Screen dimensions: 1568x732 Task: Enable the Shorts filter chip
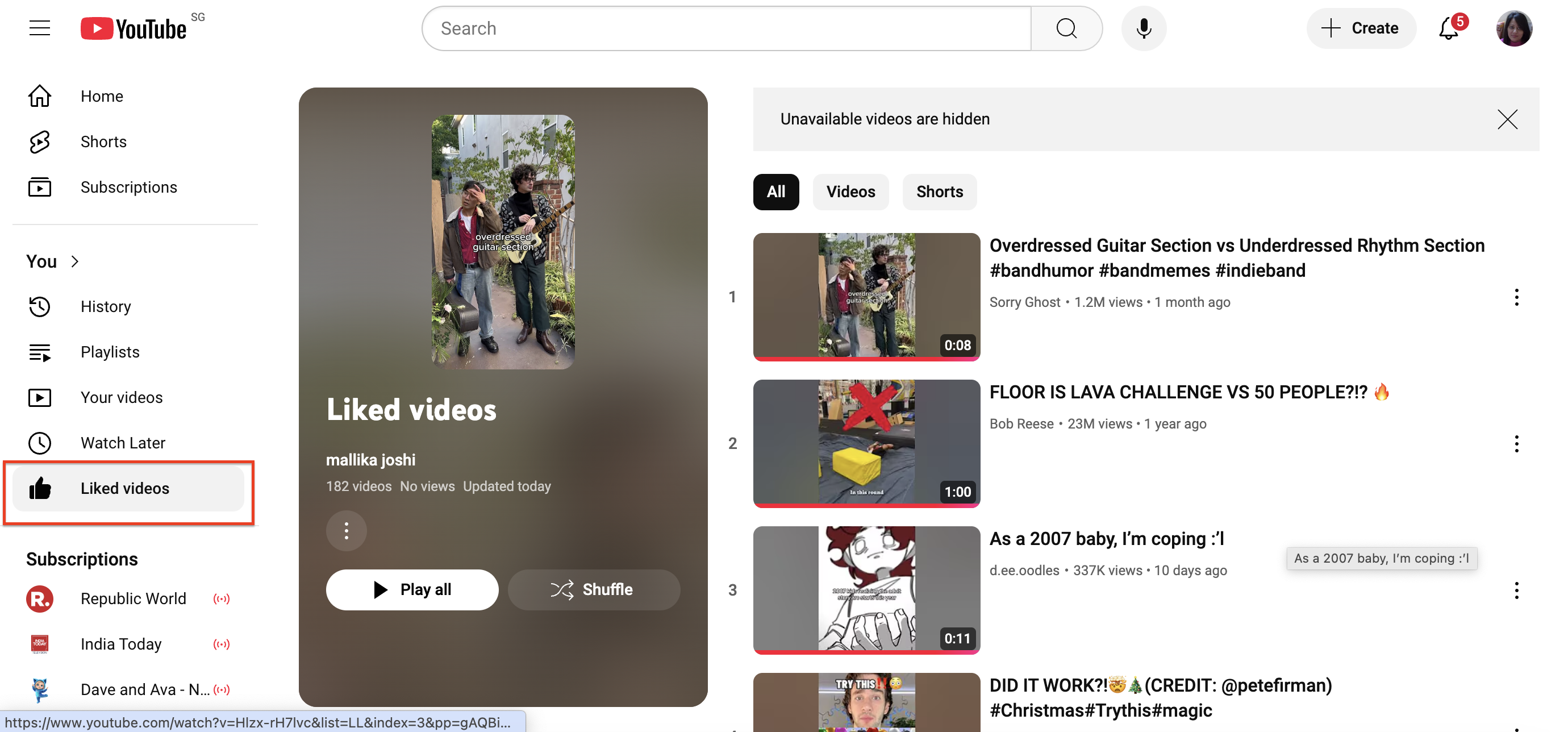tap(939, 192)
